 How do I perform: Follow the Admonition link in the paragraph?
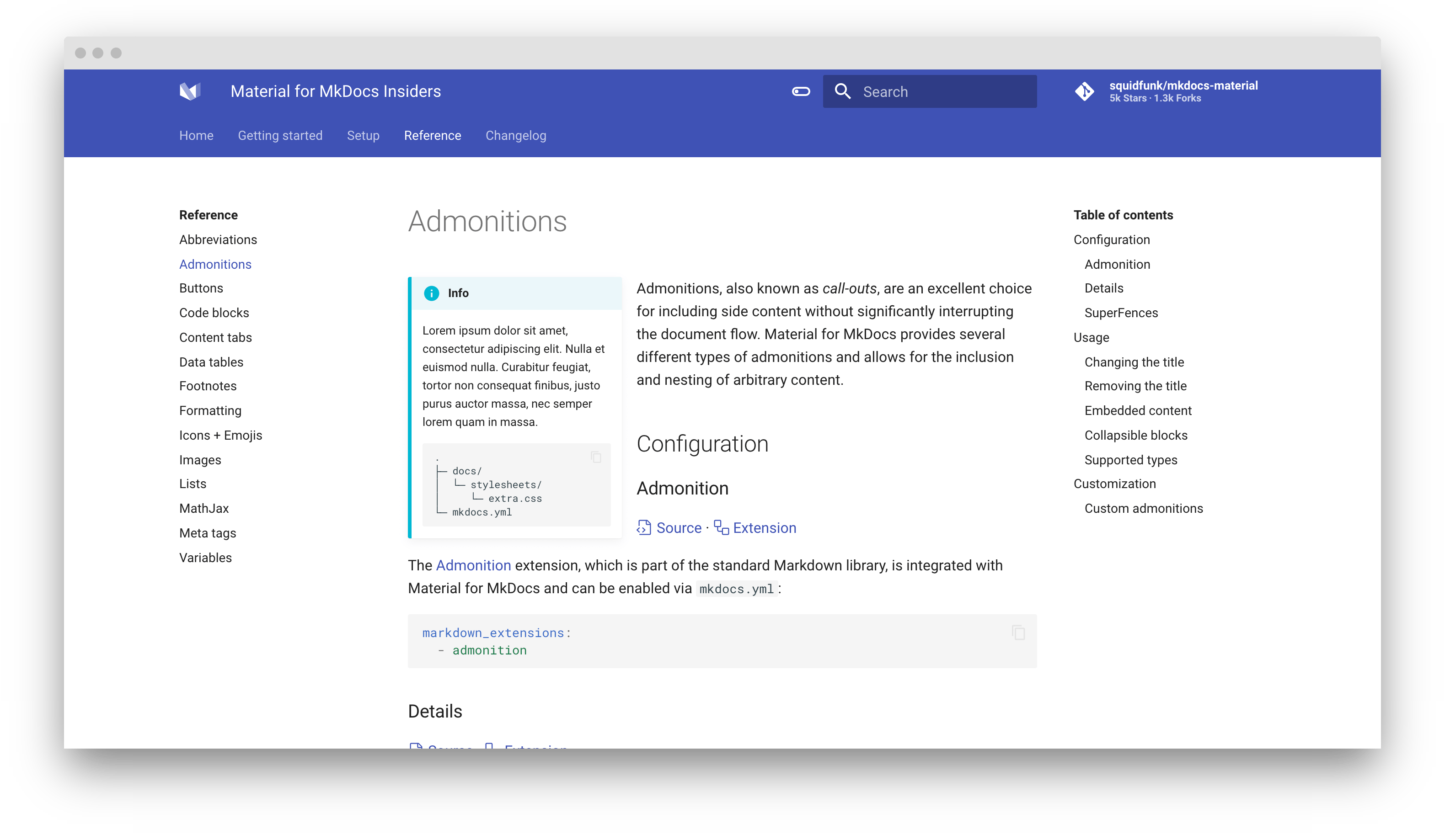[473, 565]
